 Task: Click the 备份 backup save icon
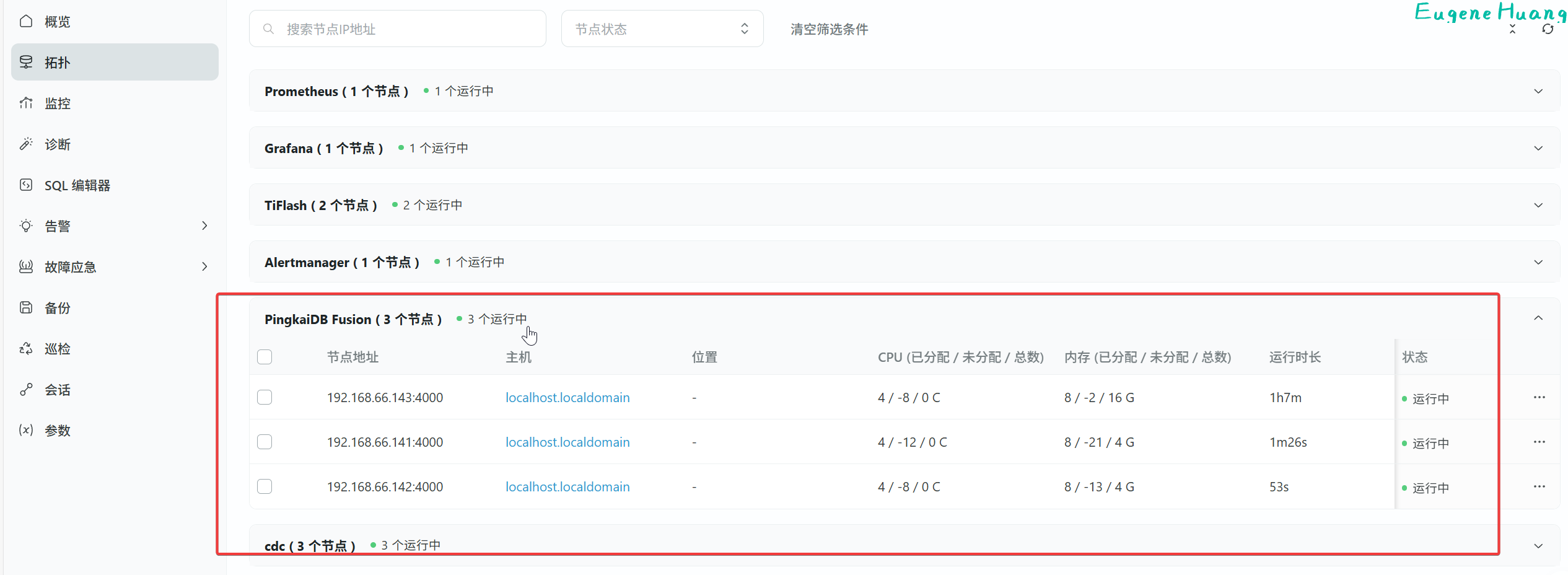pyautogui.click(x=26, y=307)
